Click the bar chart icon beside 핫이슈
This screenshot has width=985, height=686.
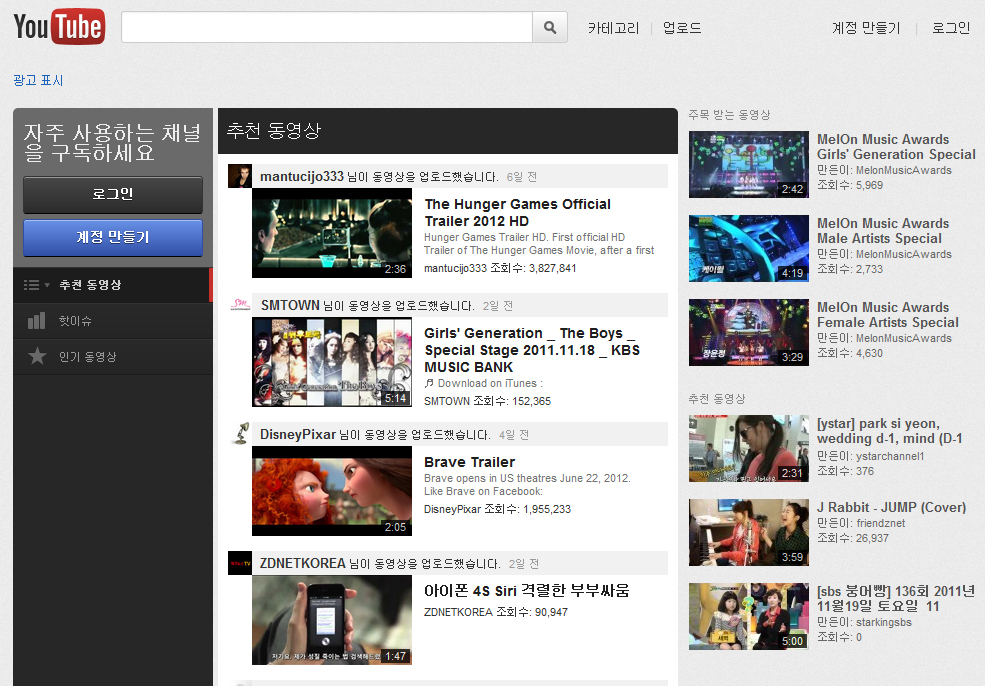coord(36,321)
